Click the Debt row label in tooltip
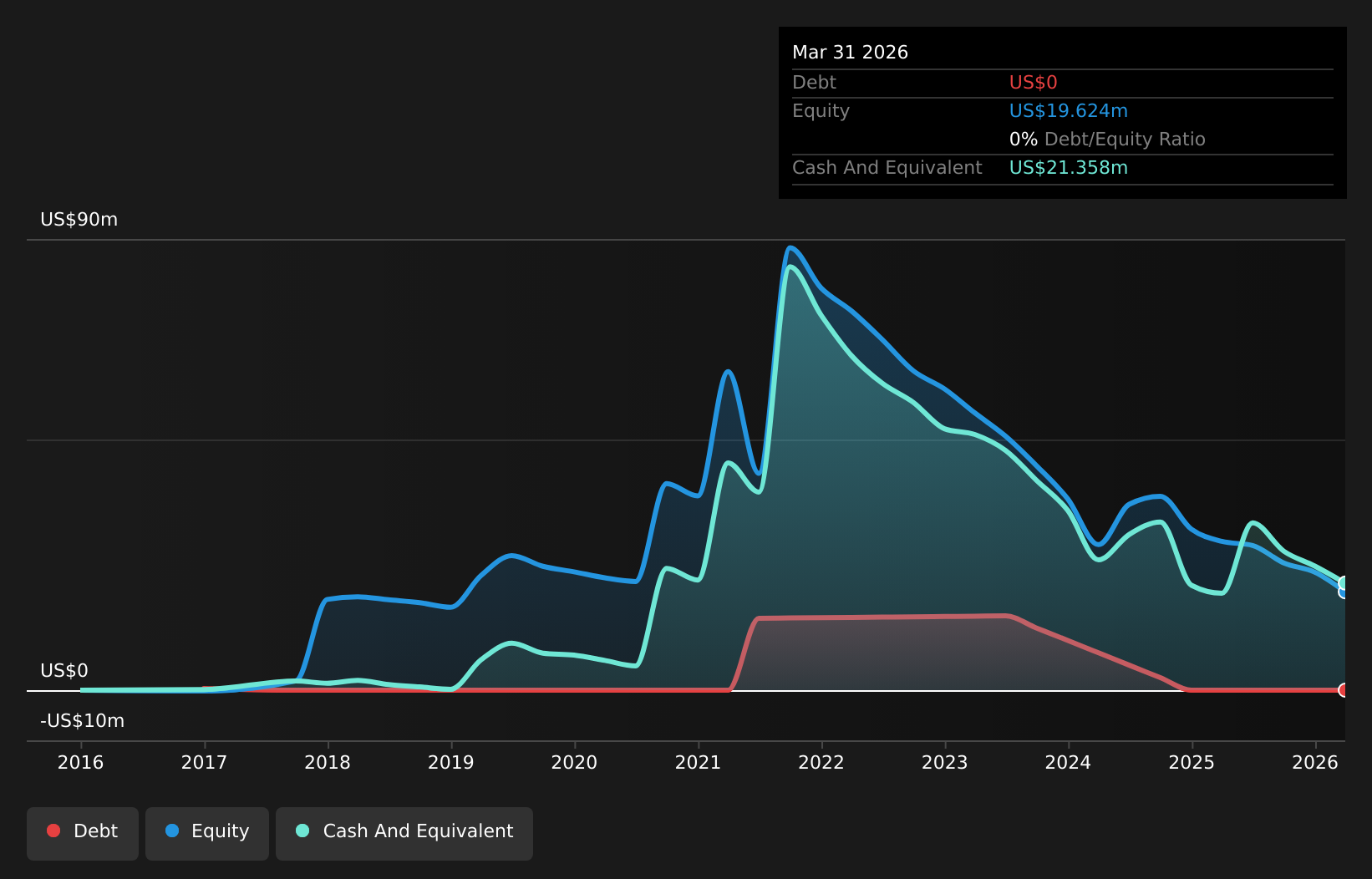1372x879 pixels. click(x=814, y=83)
